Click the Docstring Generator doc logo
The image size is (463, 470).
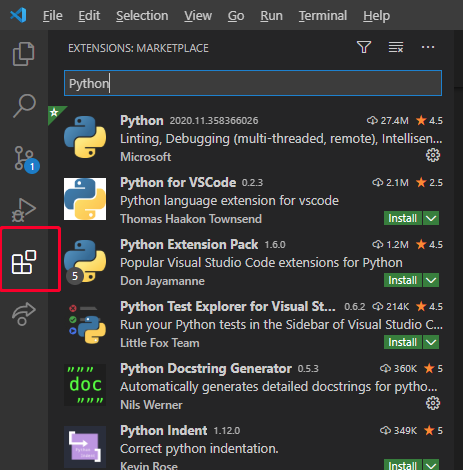pos(85,385)
